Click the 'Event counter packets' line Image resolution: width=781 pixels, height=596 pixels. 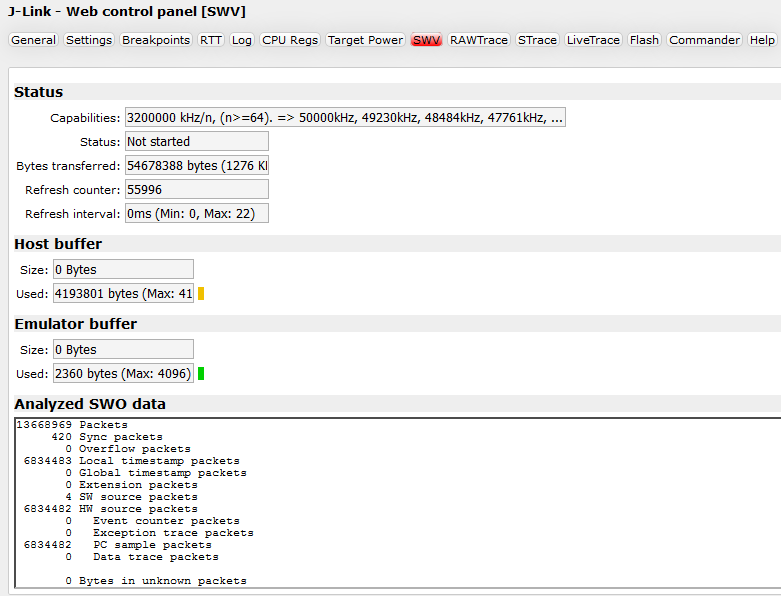click(x=152, y=520)
